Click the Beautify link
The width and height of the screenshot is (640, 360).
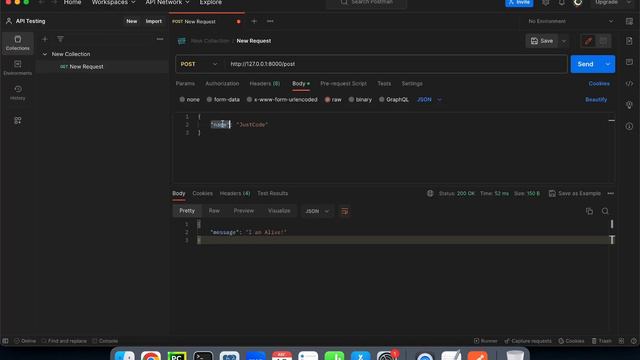(x=596, y=100)
